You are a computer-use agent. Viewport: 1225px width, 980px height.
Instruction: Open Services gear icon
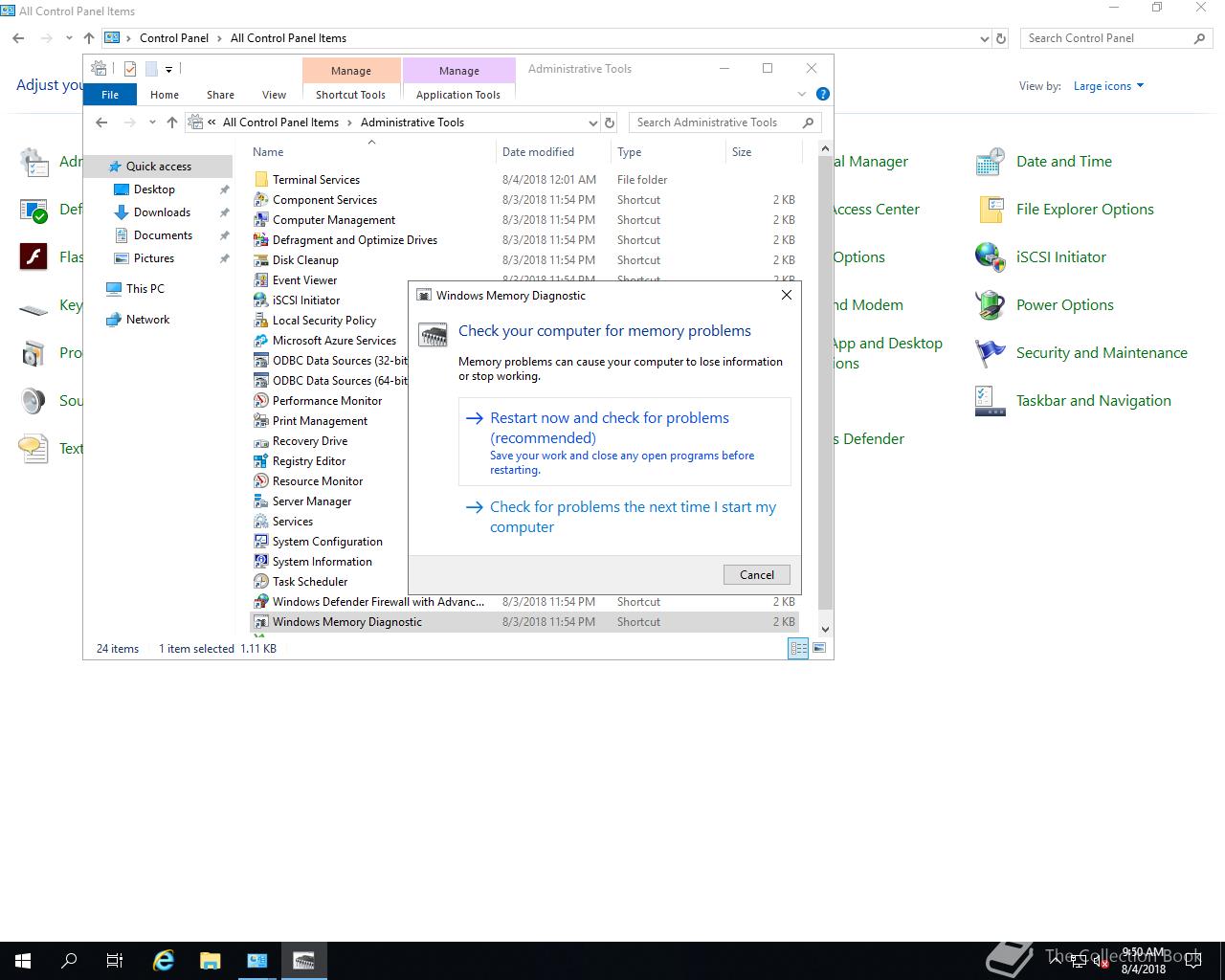260,522
